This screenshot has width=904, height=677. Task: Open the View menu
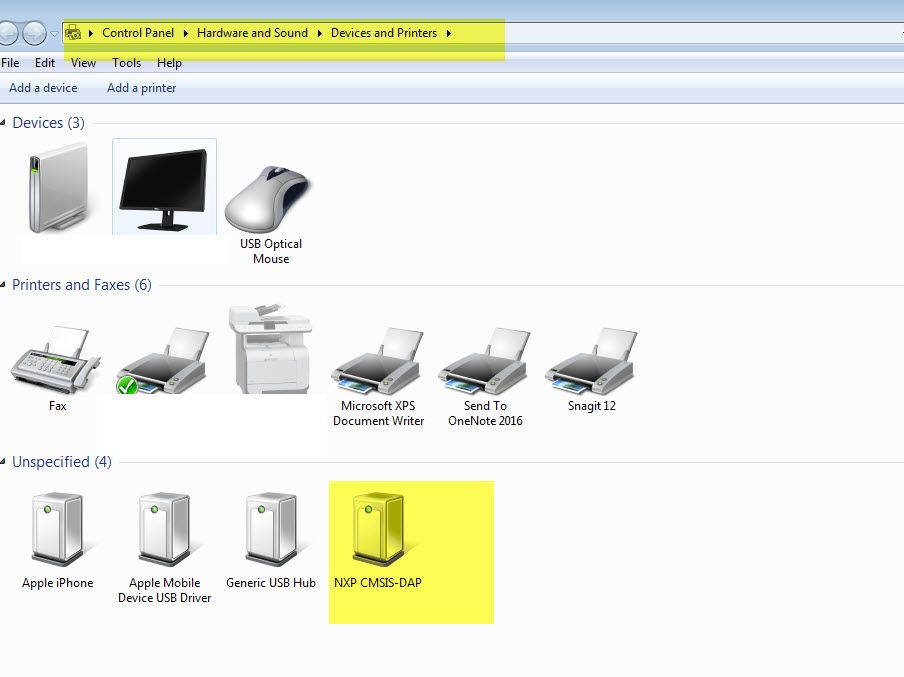click(x=83, y=63)
